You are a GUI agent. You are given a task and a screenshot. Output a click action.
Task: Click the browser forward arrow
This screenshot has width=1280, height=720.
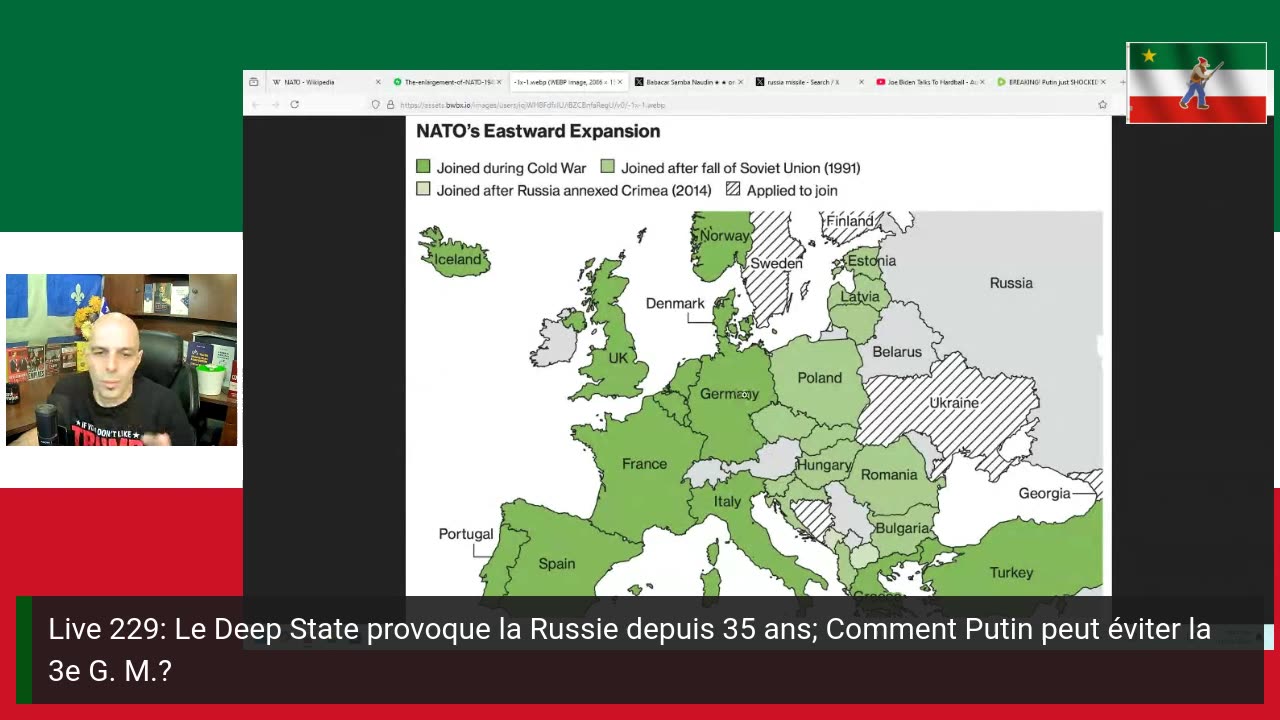(275, 104)
